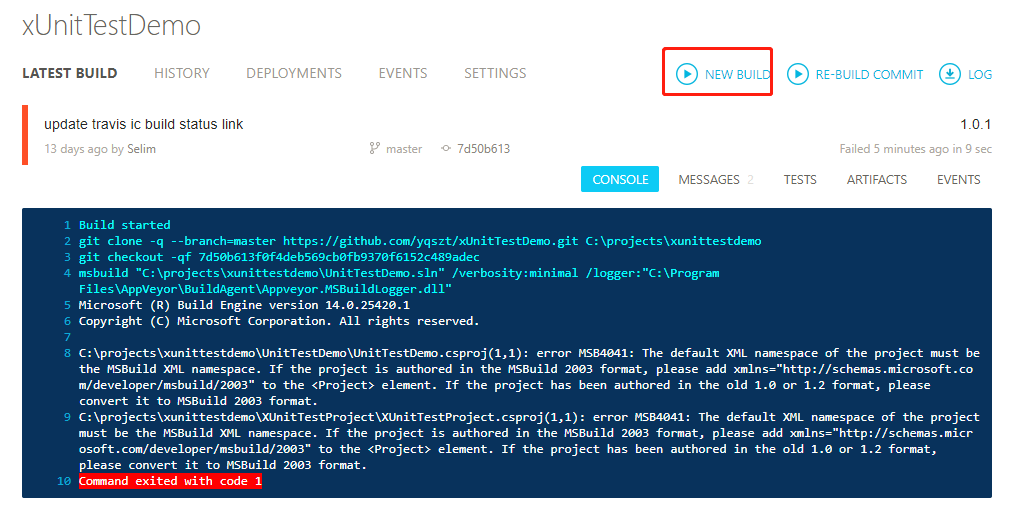Open the Settings tab
The image size is (1012, 508).
pos(495,73)
